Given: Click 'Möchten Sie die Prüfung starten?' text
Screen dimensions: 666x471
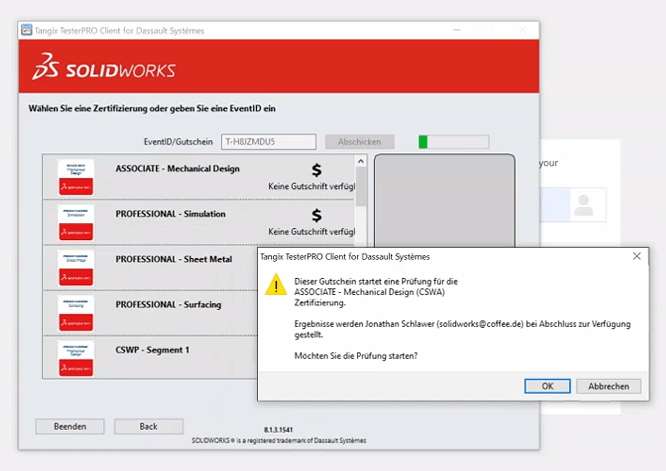Looking at the screenshot, I should tap(356, 356).
